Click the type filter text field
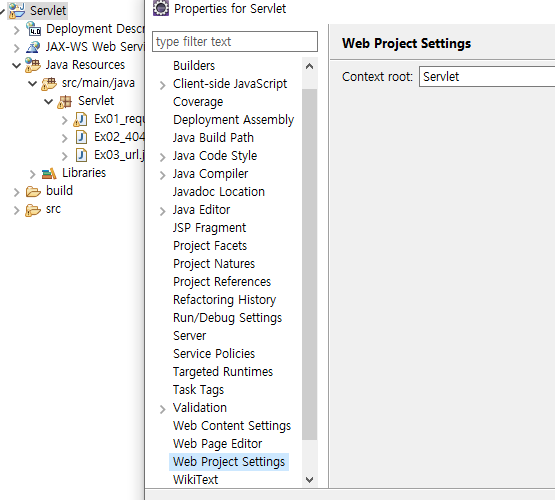 (235, 42)
